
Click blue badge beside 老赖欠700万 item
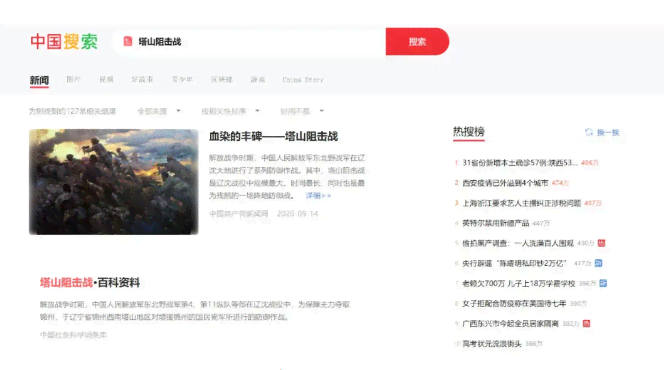(603, 283)
